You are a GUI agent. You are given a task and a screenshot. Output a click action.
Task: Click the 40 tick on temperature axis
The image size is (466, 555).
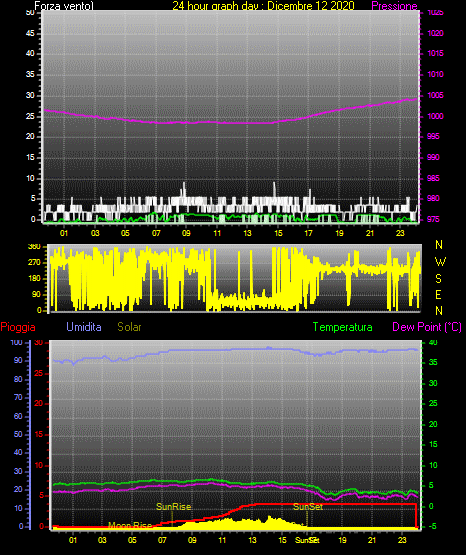click(433, 342)
